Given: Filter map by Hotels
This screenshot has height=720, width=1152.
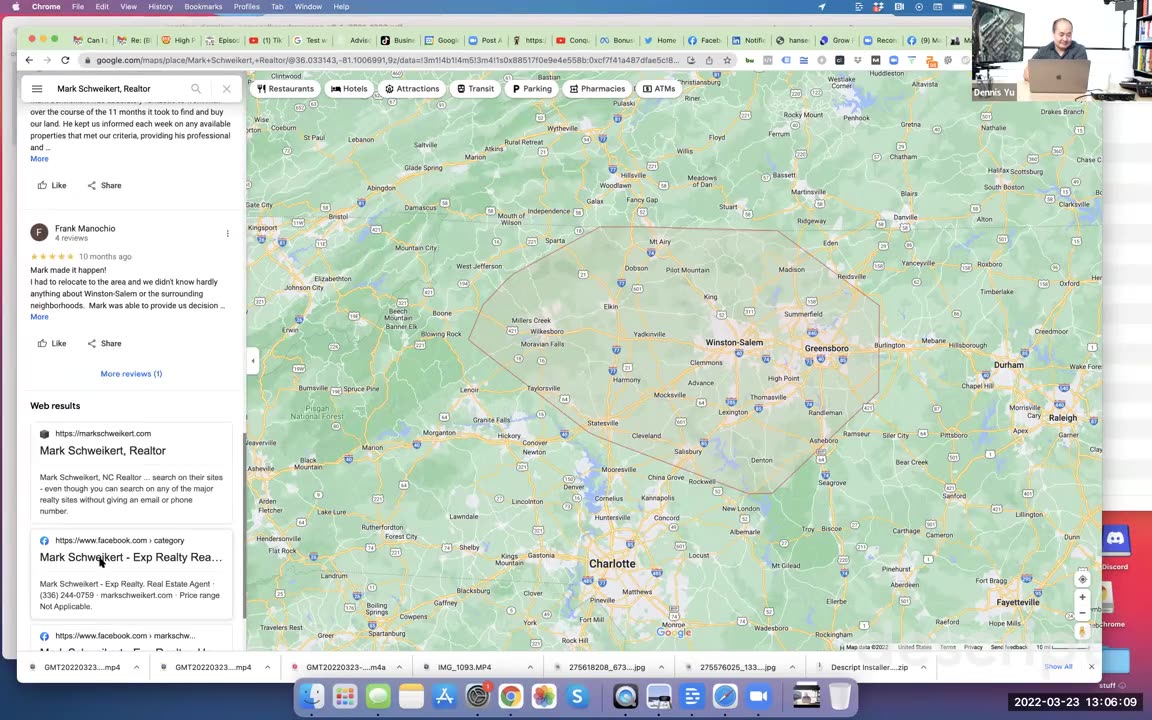Looking at the screenshot, I should coord(349,89).
